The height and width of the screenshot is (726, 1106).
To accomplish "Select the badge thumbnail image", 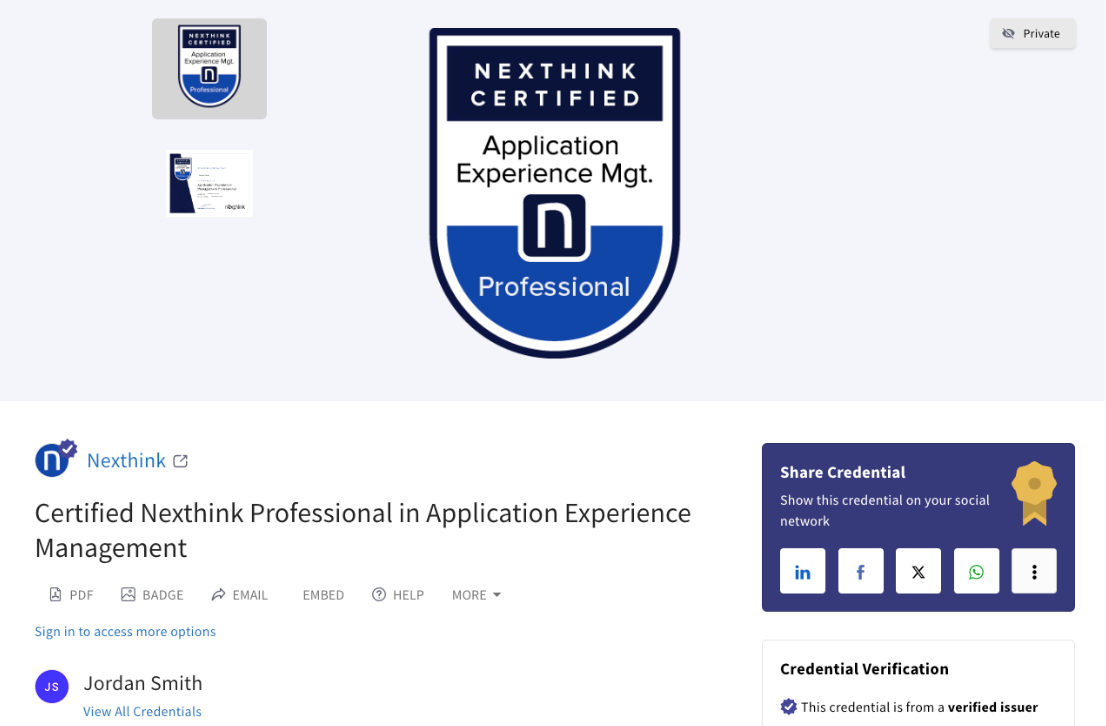I will [209, 68].
